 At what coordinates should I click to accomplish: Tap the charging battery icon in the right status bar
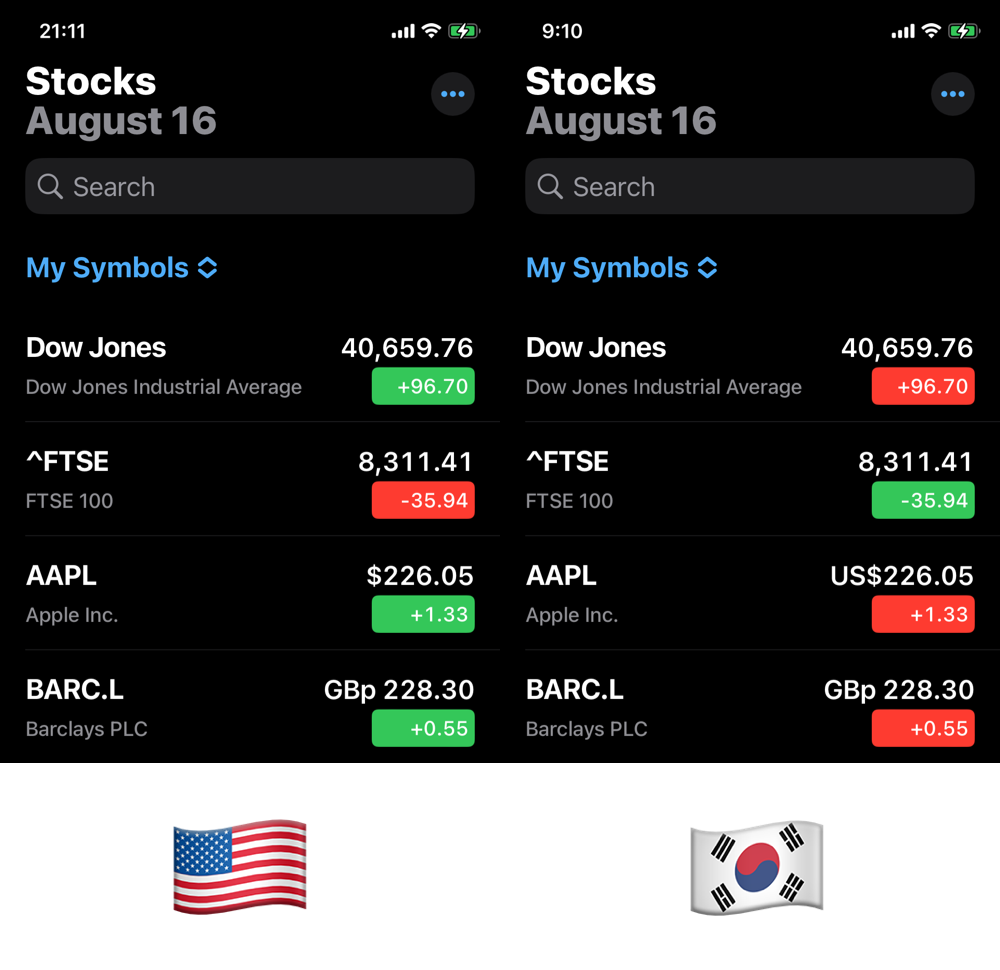(x=962, y=30)
